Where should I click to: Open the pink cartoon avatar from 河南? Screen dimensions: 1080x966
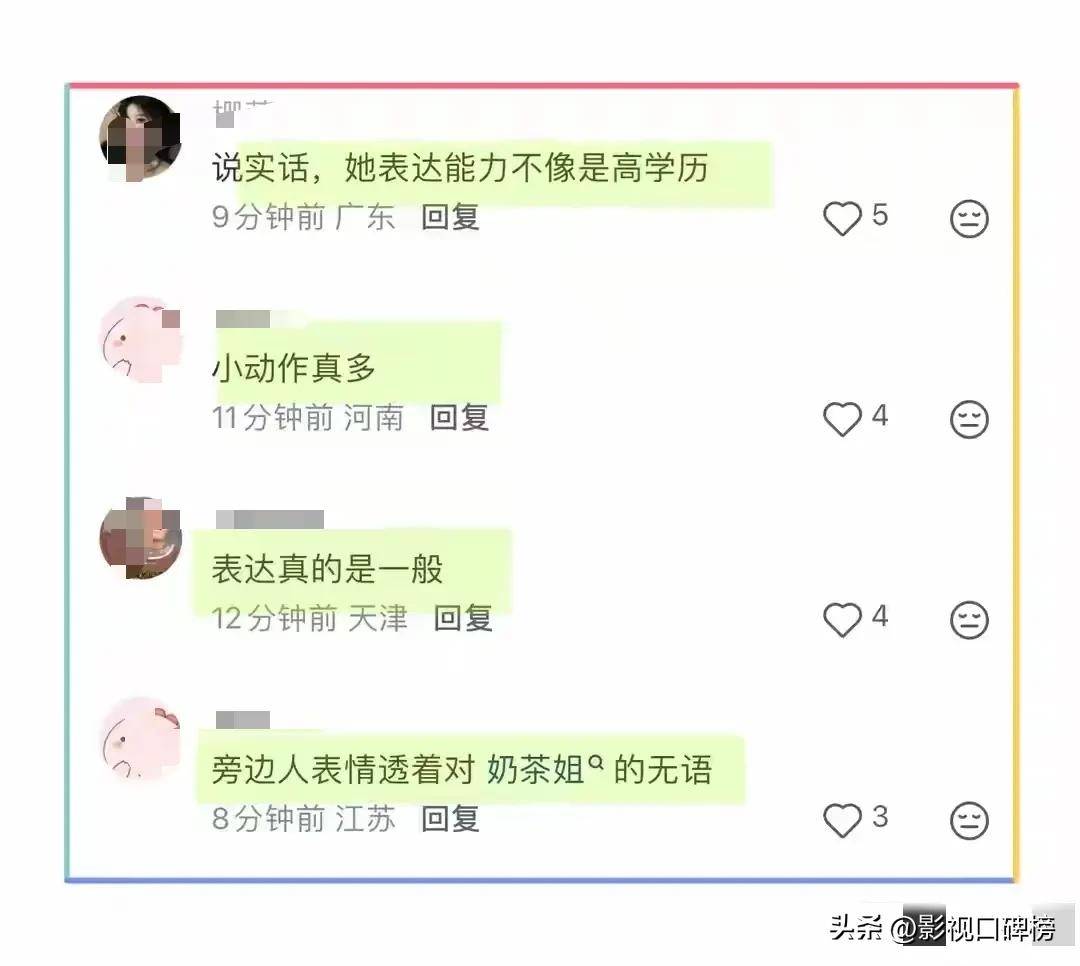[141, 339]
